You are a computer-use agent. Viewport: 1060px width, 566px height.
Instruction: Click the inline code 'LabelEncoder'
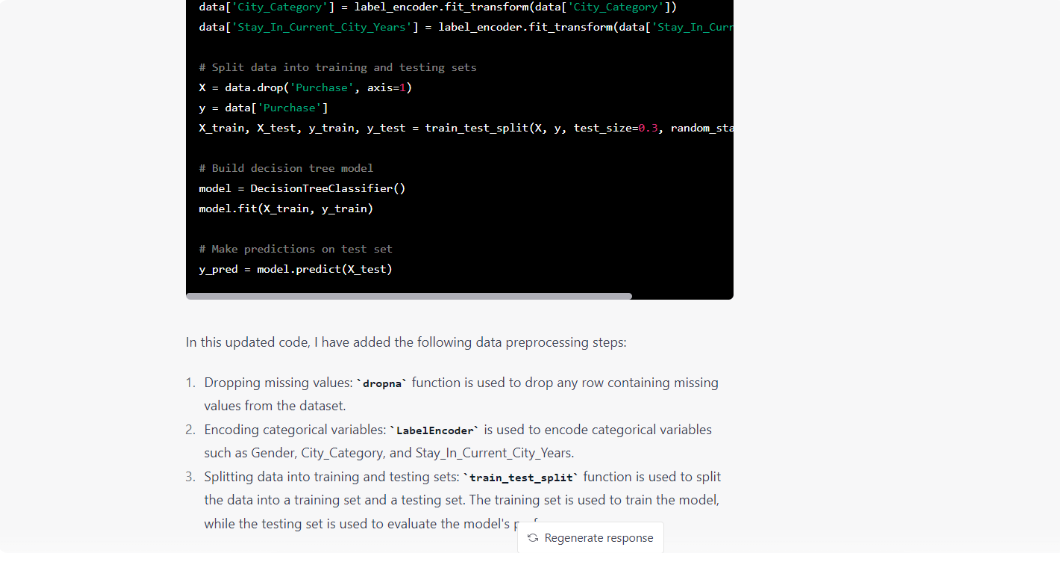[x=435, y=431]
